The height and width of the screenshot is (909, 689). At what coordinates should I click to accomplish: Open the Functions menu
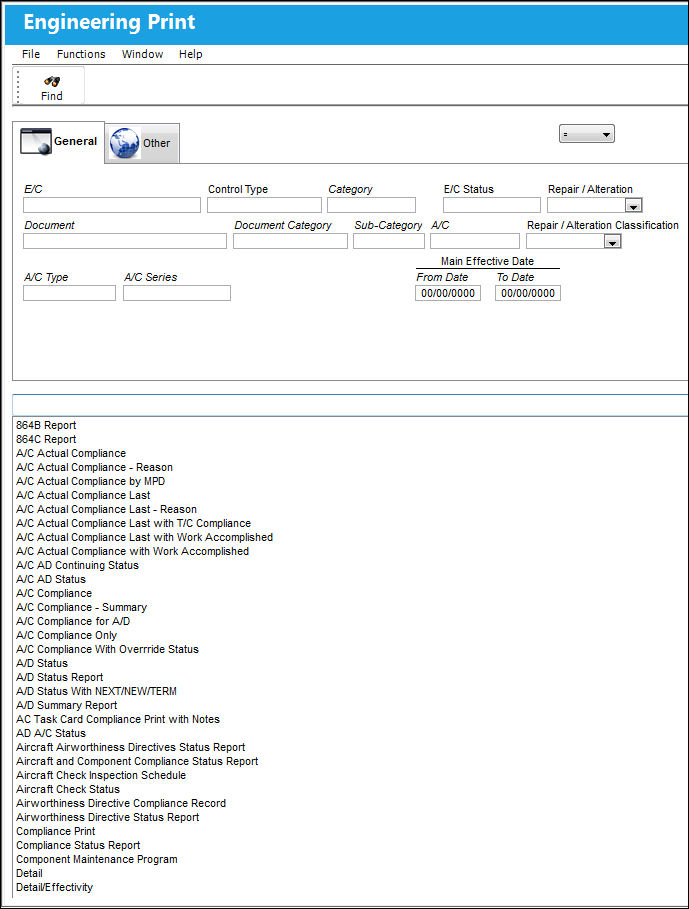click(81, 54)
